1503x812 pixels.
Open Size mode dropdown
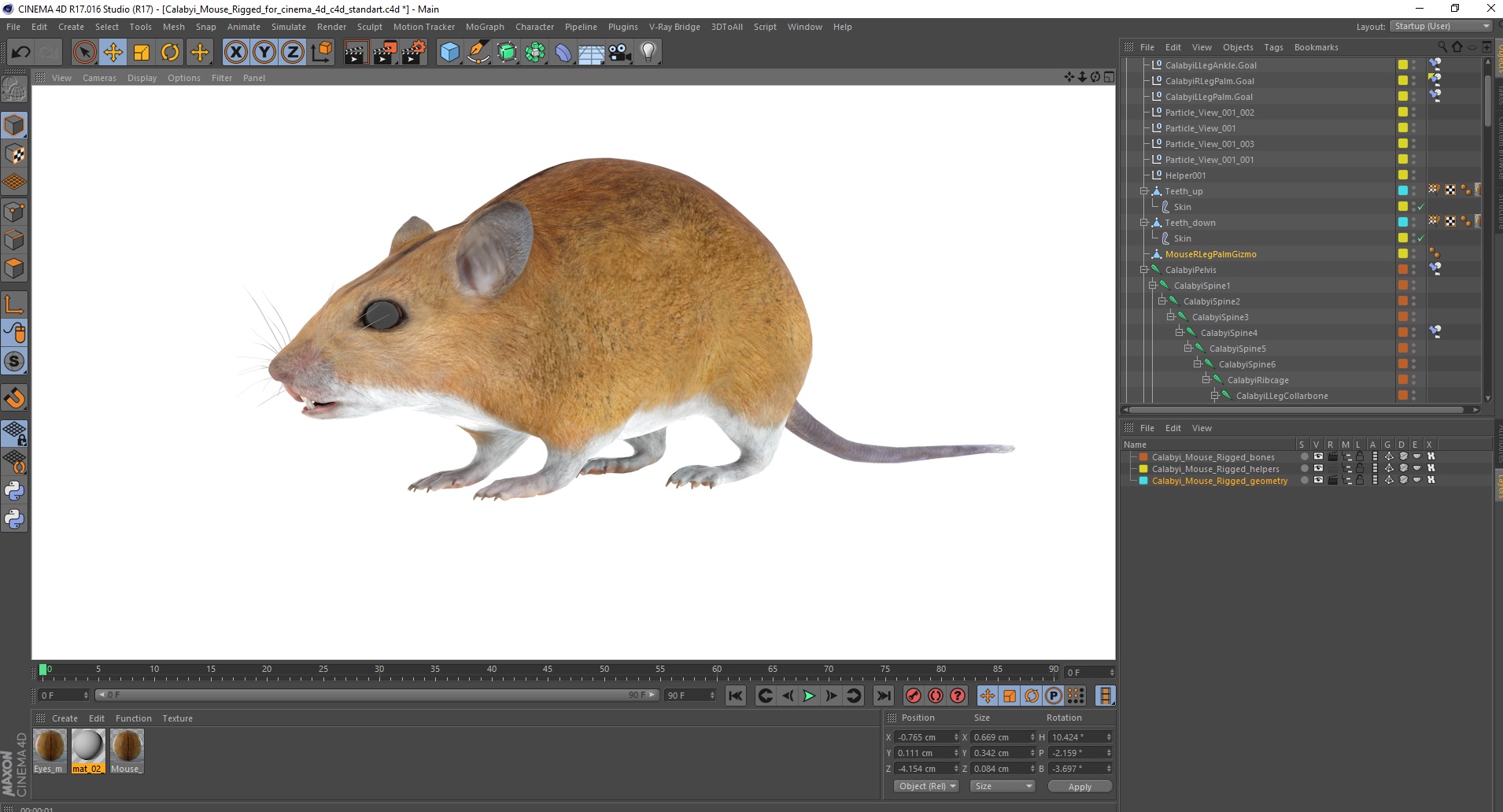[x=1002, y=786]
